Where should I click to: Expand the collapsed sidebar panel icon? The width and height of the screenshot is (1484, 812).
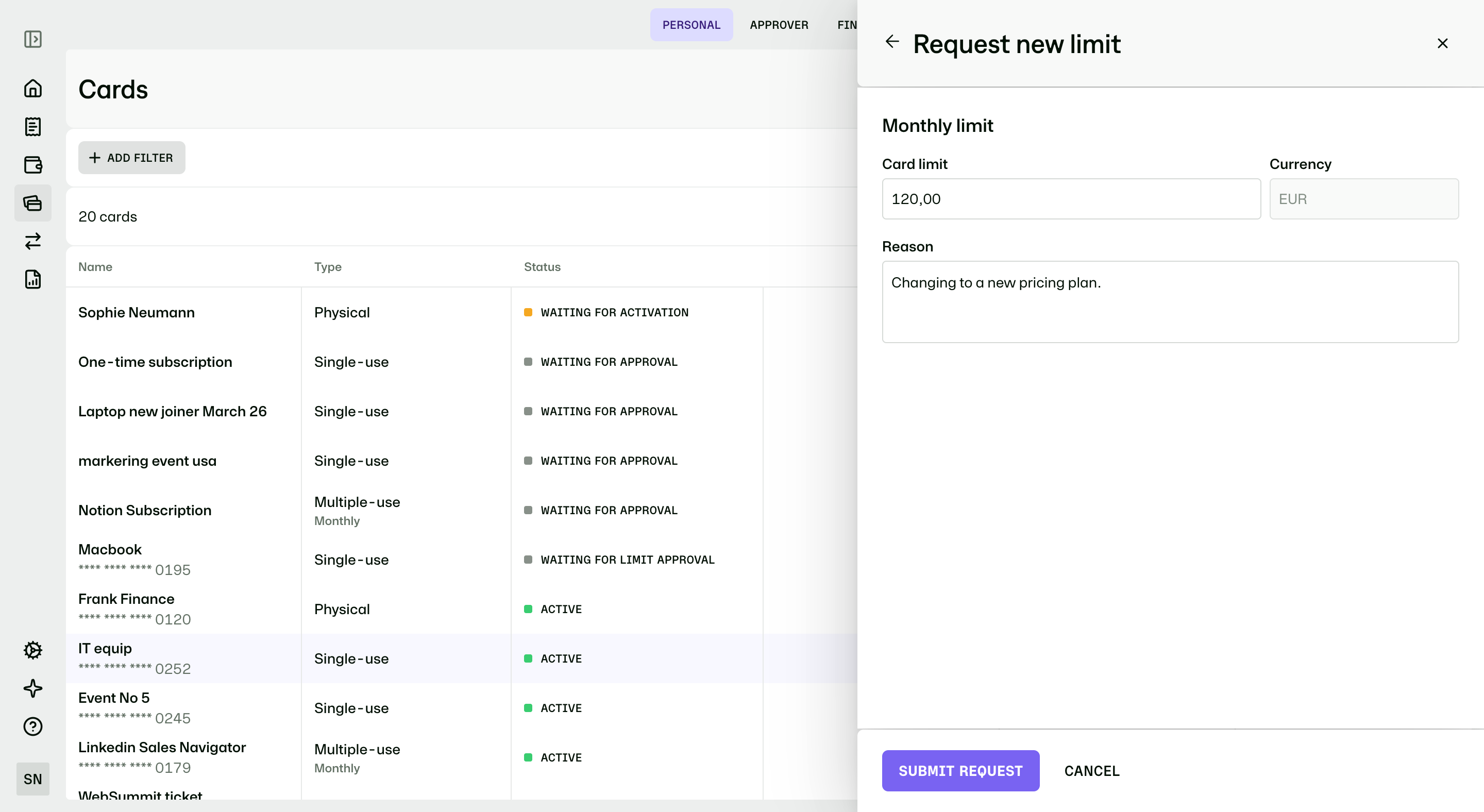[x=33, y=39]
